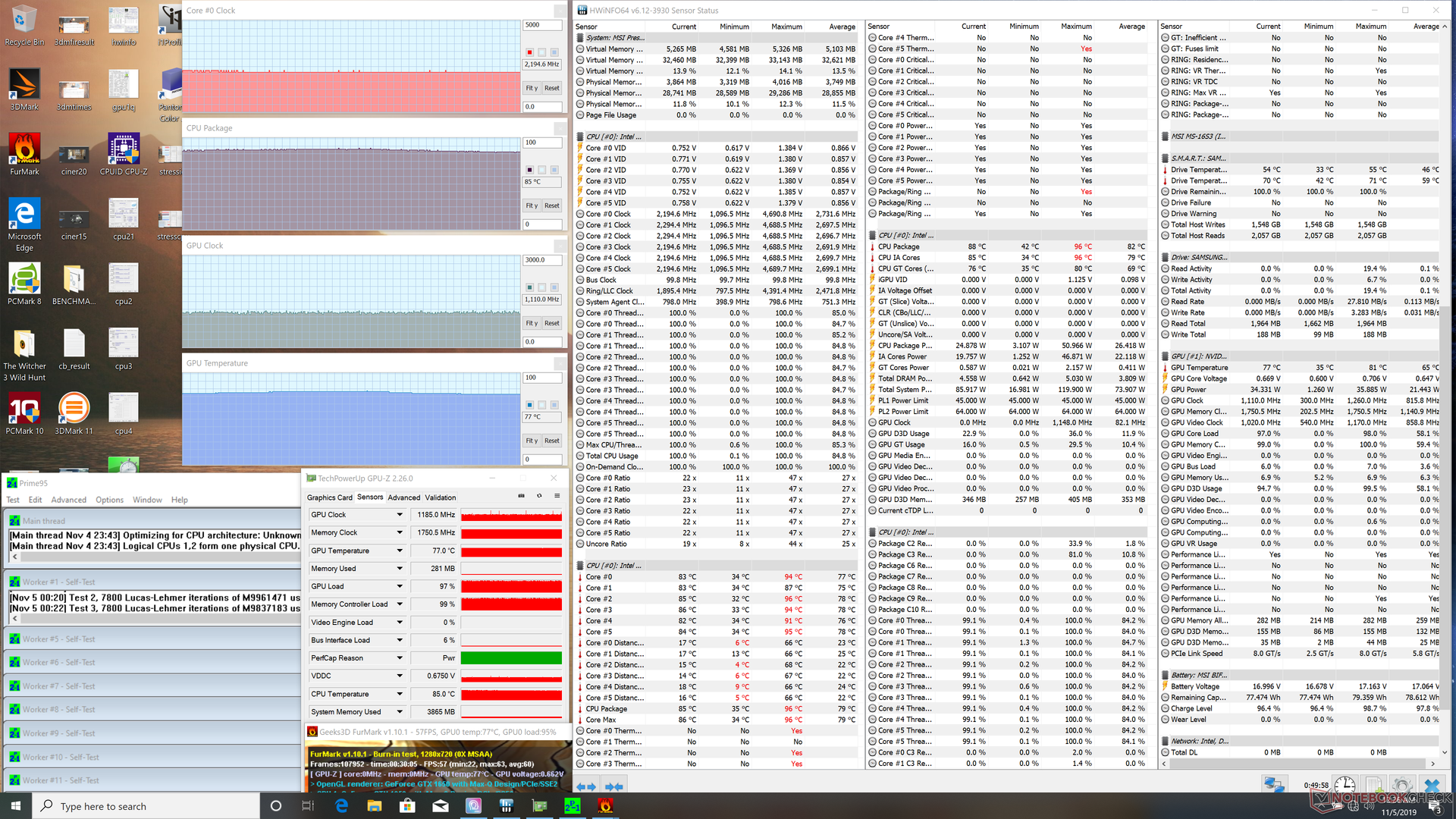1456x819 pixels.
Task: Click GPU-Z refresh icon
Action: (x=539, y=496)
